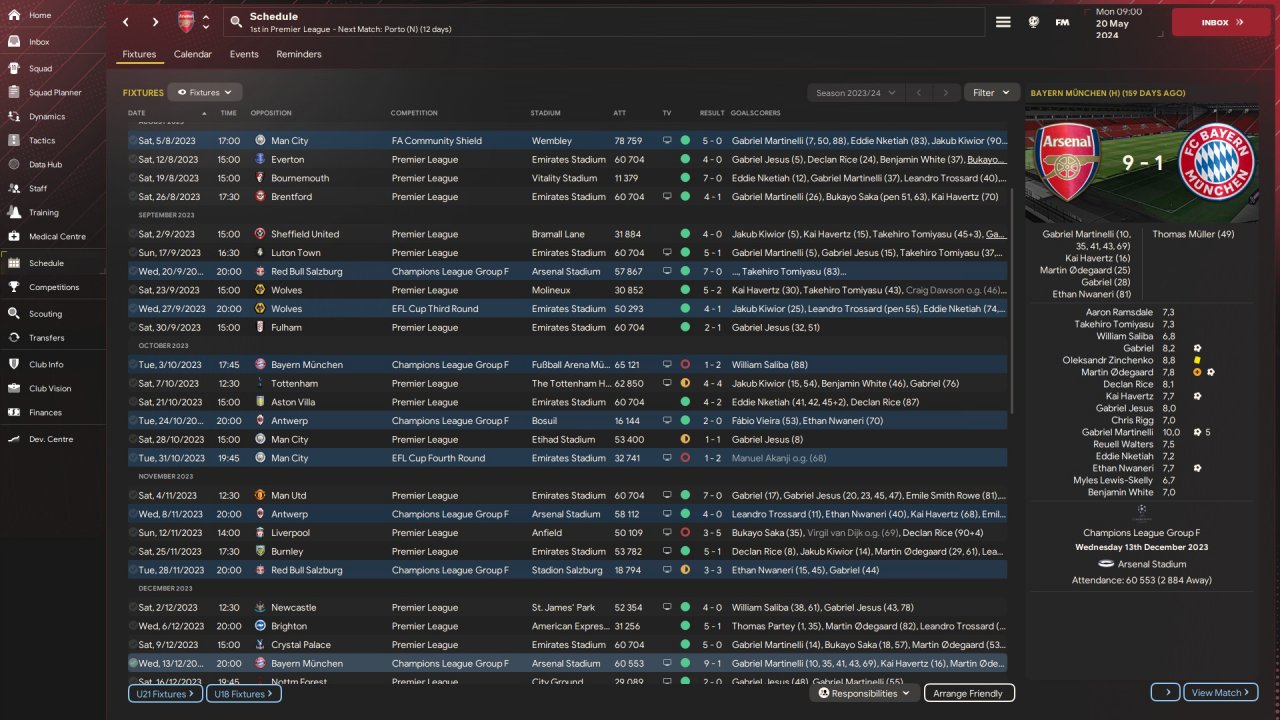Toggle row selector for Fulham fixture

[133, 327]
